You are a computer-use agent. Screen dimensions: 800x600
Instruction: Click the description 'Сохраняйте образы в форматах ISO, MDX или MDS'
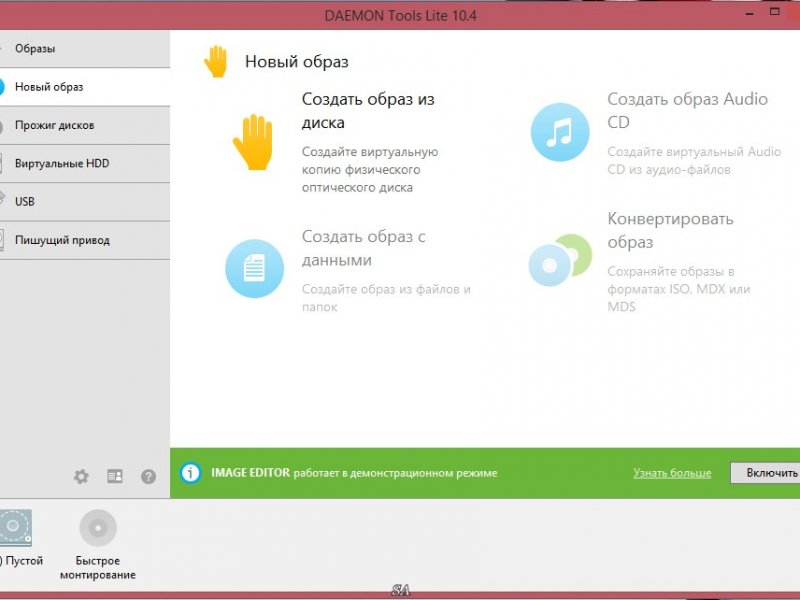(679, 289)
